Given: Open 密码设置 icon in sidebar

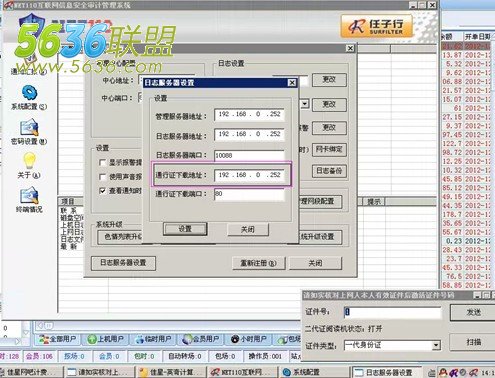Looking at the screenshot, I should [29, 128].
